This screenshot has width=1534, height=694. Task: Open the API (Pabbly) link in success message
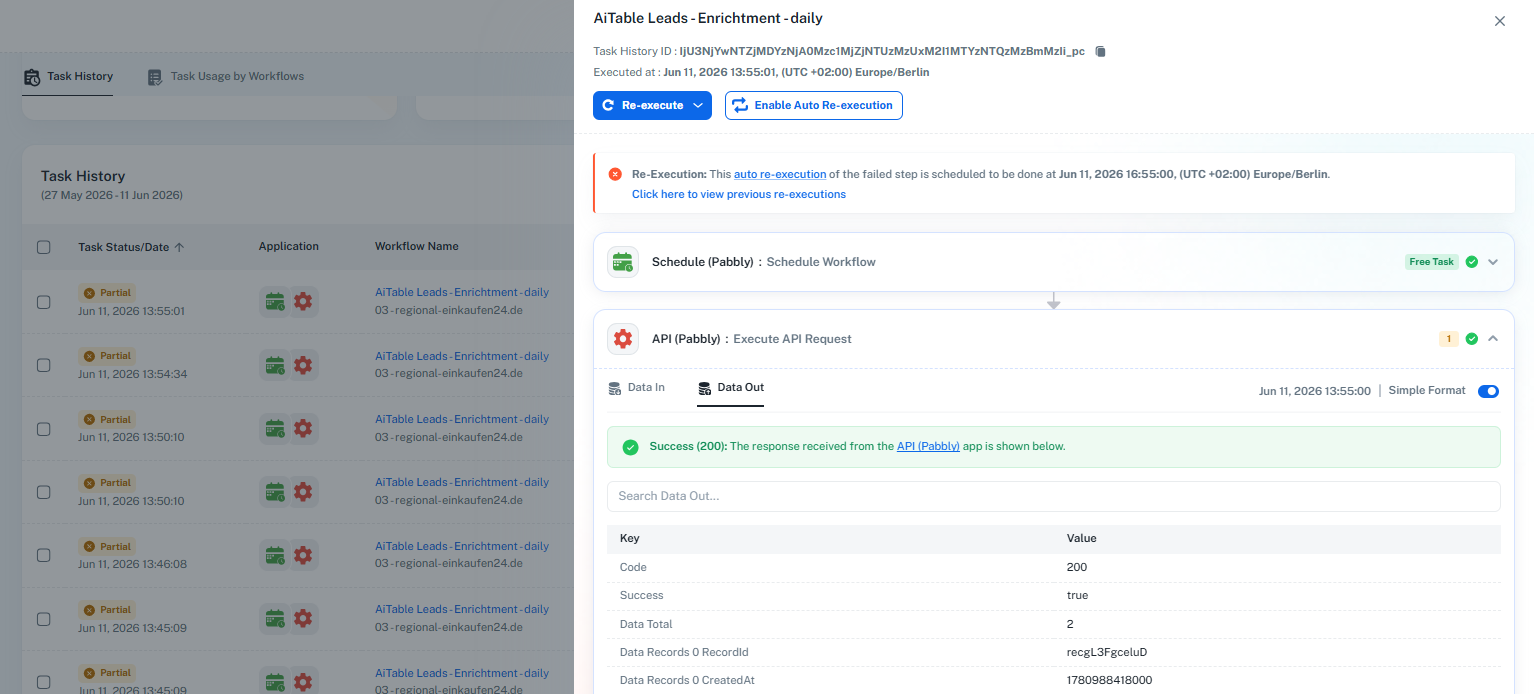click(928, 446)
